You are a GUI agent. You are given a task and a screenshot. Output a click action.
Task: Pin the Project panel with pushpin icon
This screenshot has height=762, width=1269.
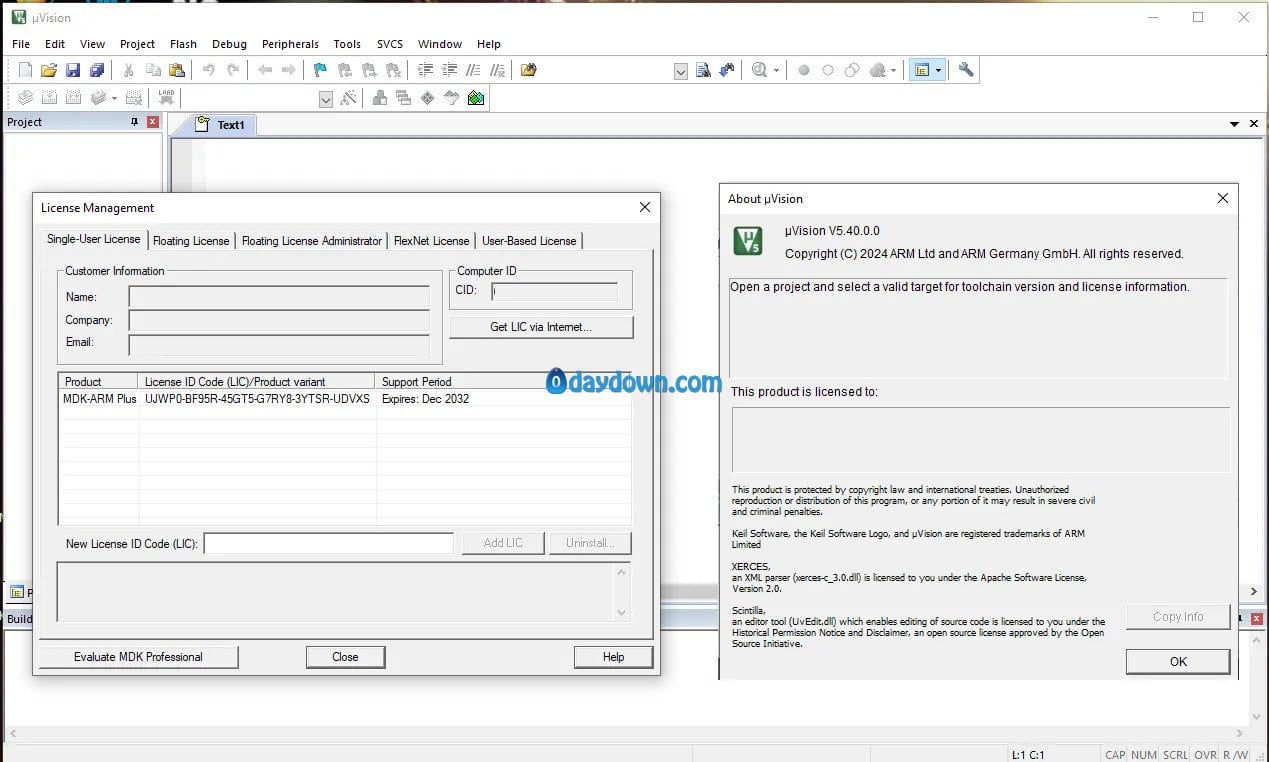point(135,122)
